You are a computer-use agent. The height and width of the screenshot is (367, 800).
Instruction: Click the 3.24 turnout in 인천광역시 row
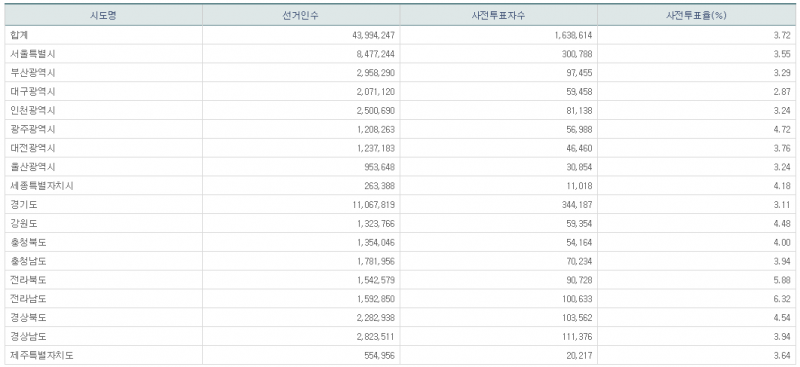(x=783, y=111)
